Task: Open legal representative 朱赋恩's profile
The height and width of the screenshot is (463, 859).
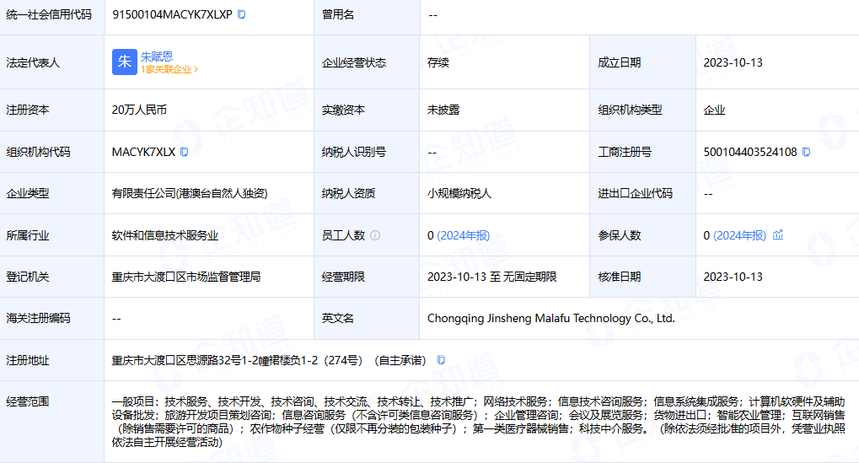Action: [x=157, y=56]
